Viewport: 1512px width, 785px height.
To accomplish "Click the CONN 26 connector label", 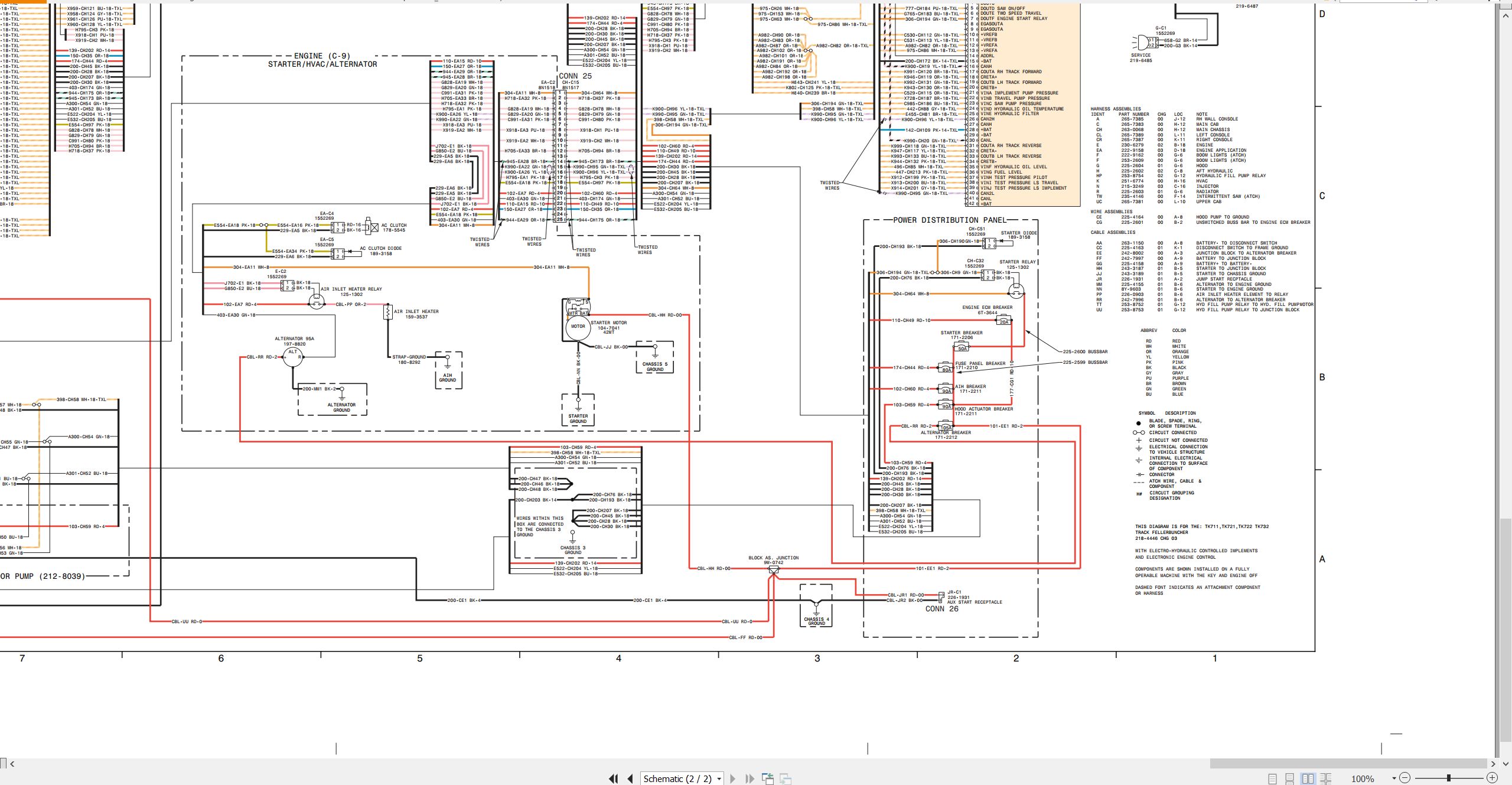I will (942, 609).
